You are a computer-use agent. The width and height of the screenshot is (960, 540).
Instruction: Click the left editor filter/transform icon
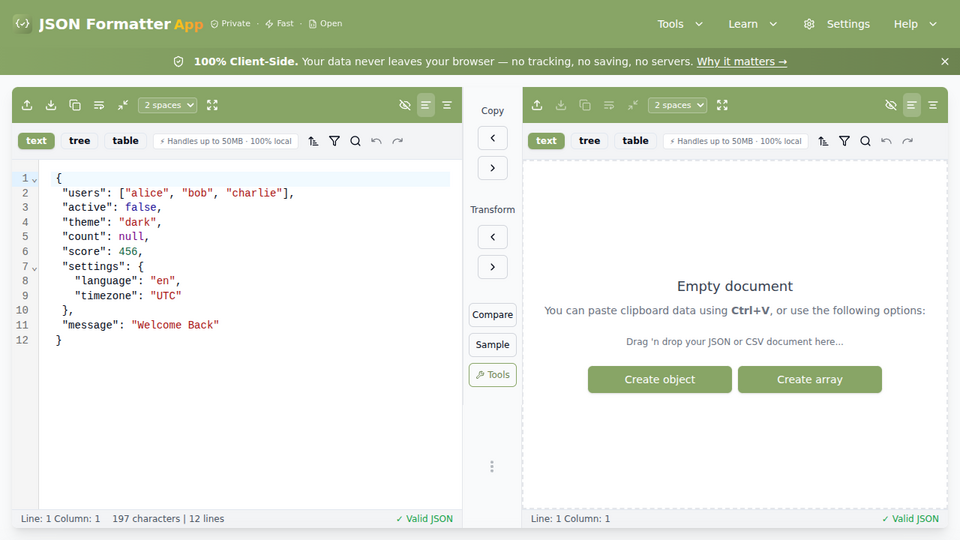pos(334,141)
